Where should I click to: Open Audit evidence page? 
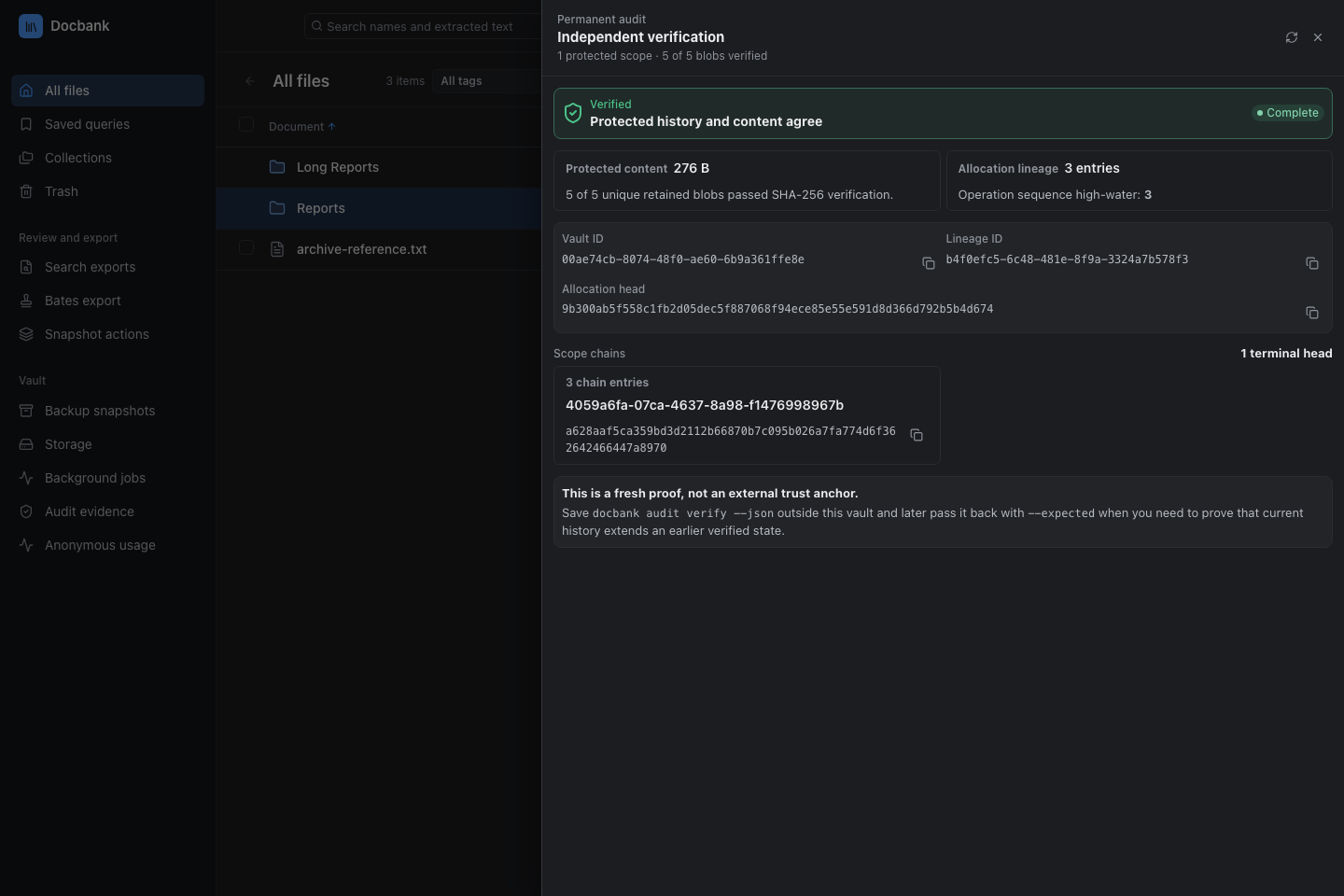tap(107, 511)
